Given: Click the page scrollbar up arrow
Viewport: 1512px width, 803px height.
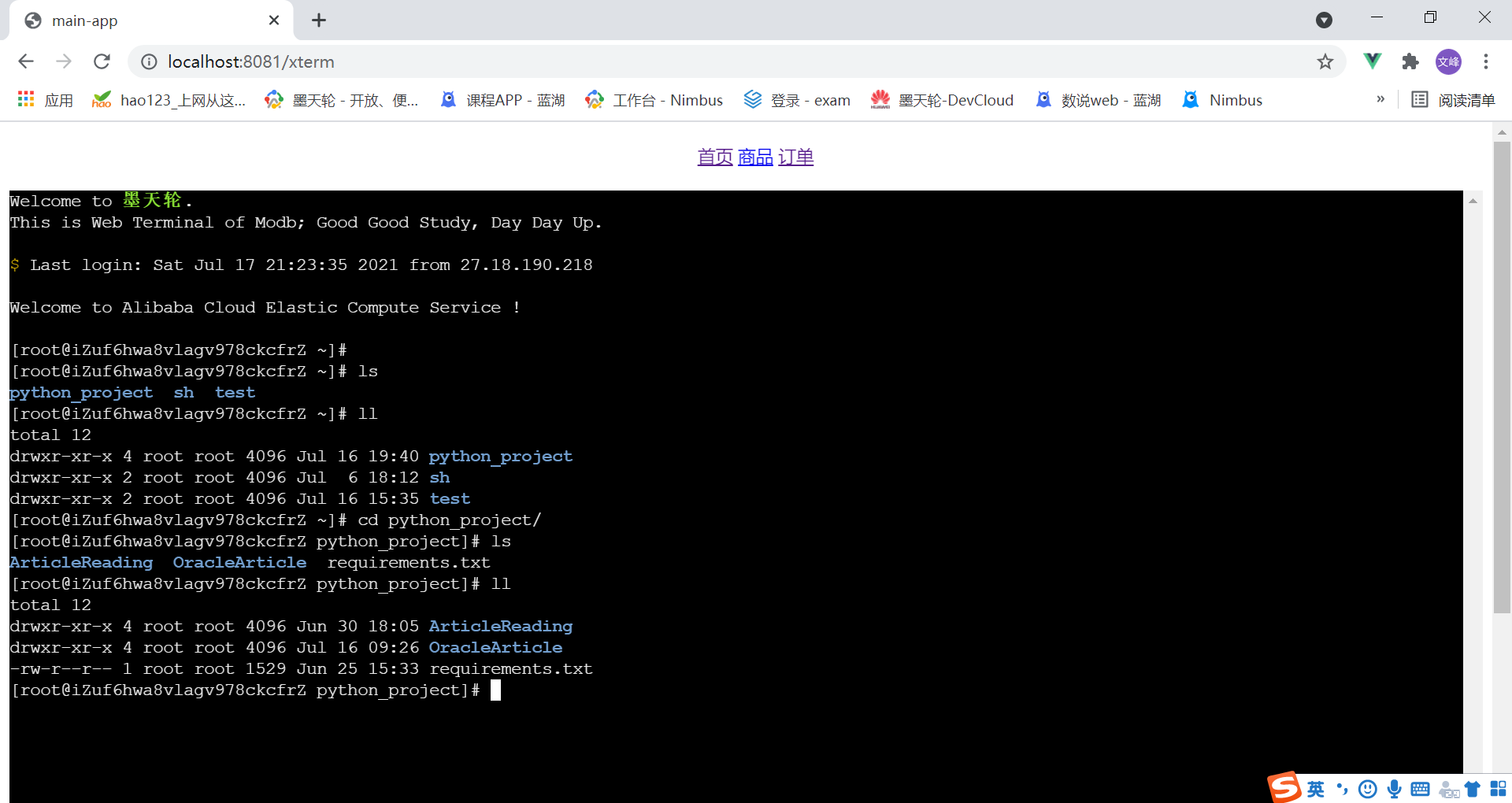Looking at the screenshot, I should pos(1503,132).
